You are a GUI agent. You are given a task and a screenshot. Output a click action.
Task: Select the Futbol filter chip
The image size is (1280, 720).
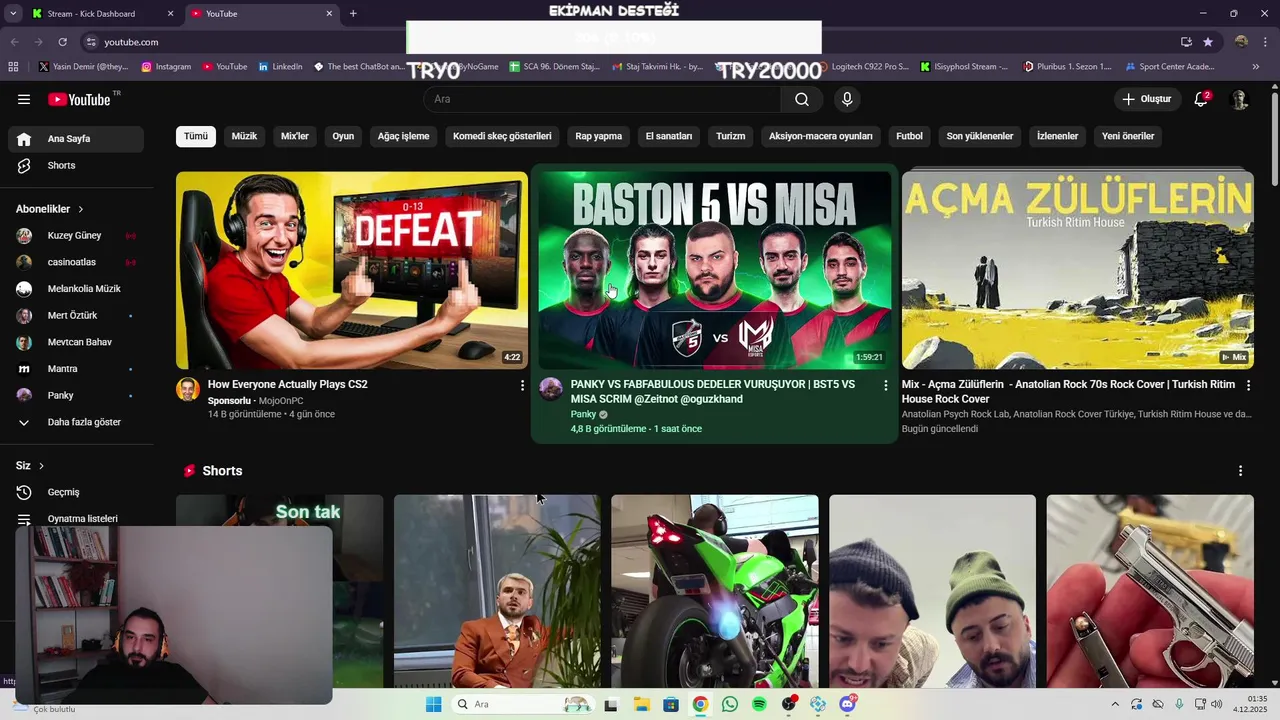(x=909, y=136)
